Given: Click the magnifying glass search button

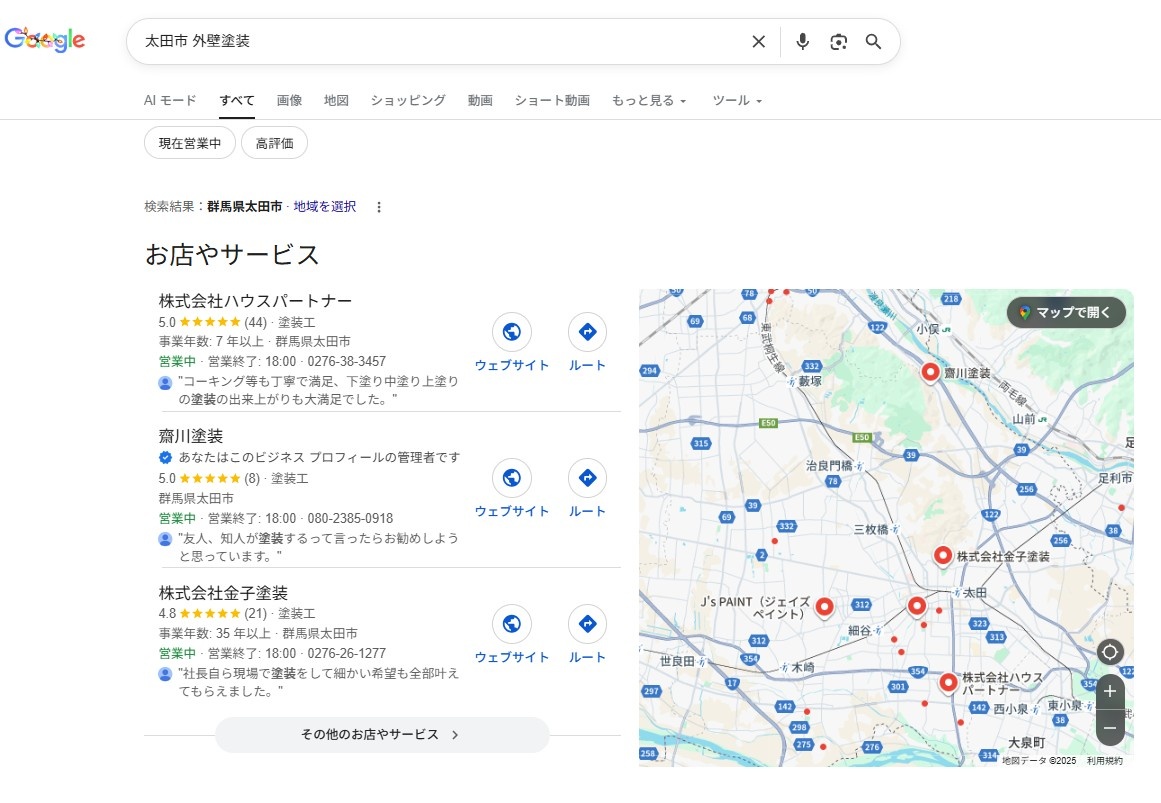Looking at the screenshot, I should point(874,42).
